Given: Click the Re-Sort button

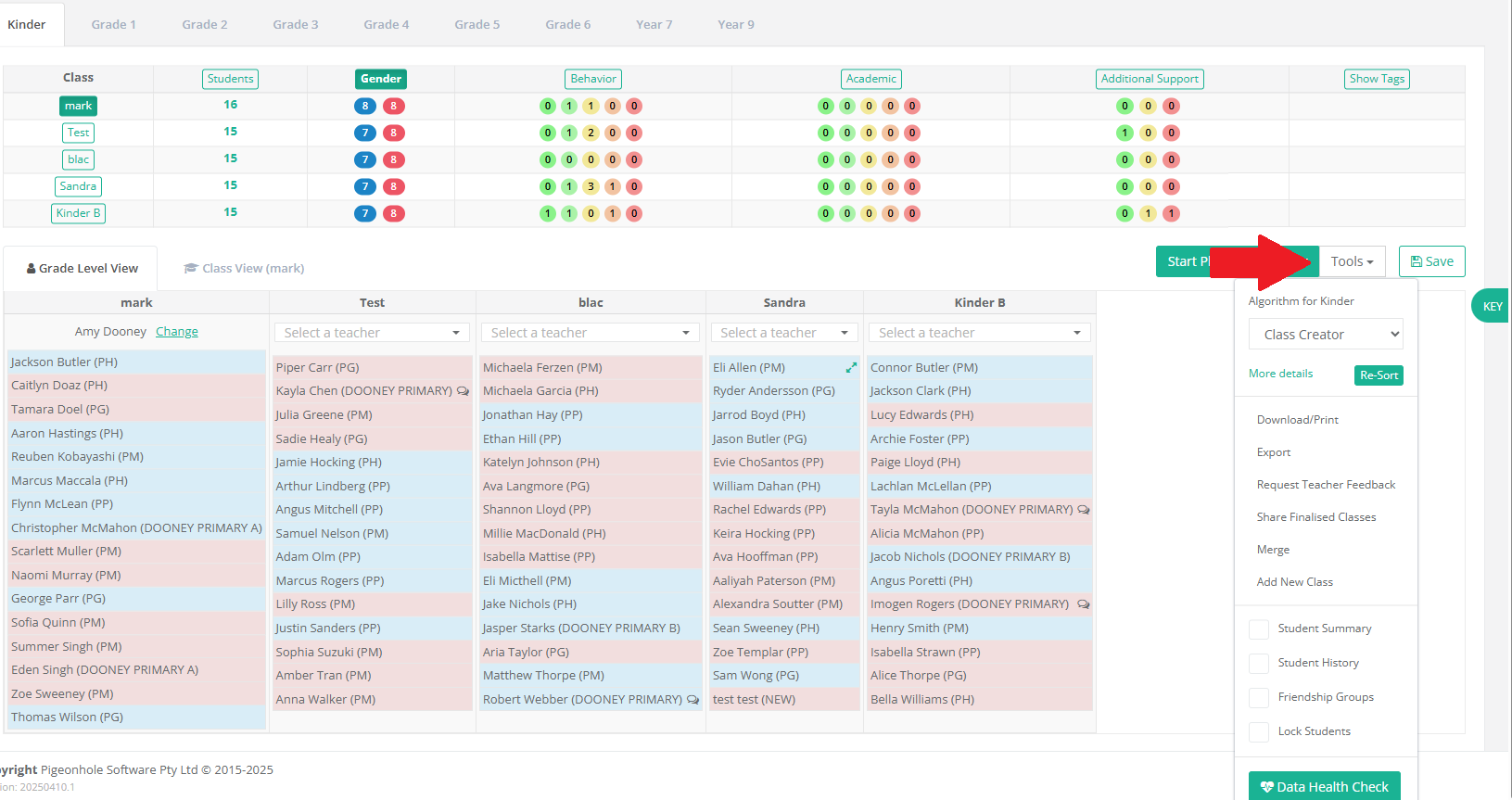Looking at the screenshot, I should click(1379, 375).
